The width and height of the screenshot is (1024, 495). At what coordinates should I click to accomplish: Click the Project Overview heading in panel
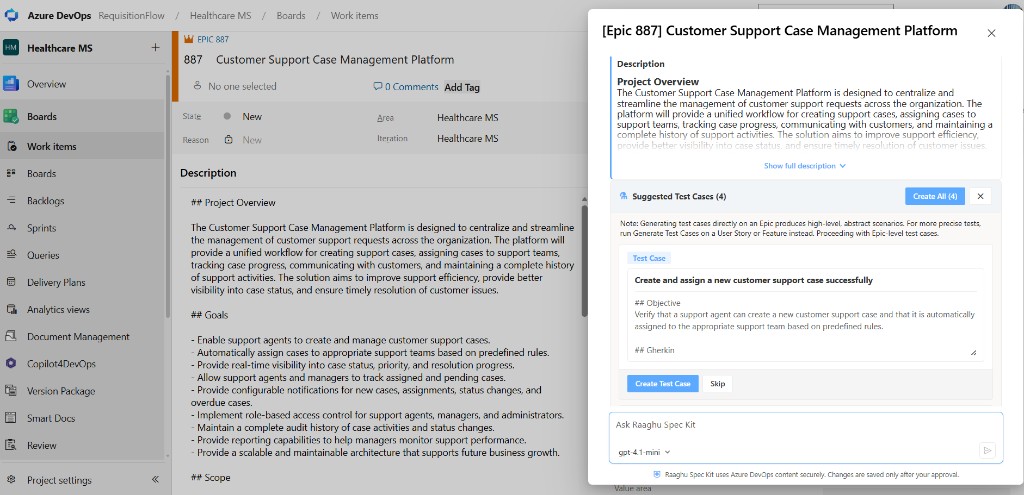pos(658,82)
